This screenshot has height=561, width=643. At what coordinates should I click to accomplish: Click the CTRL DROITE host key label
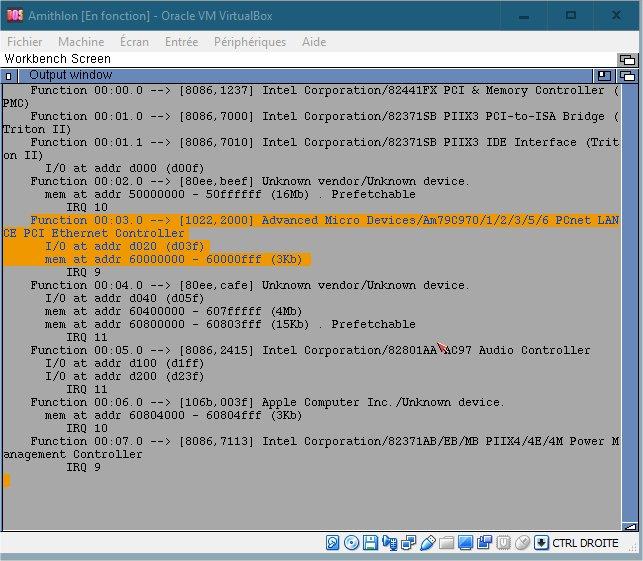(x=585, y=543)
